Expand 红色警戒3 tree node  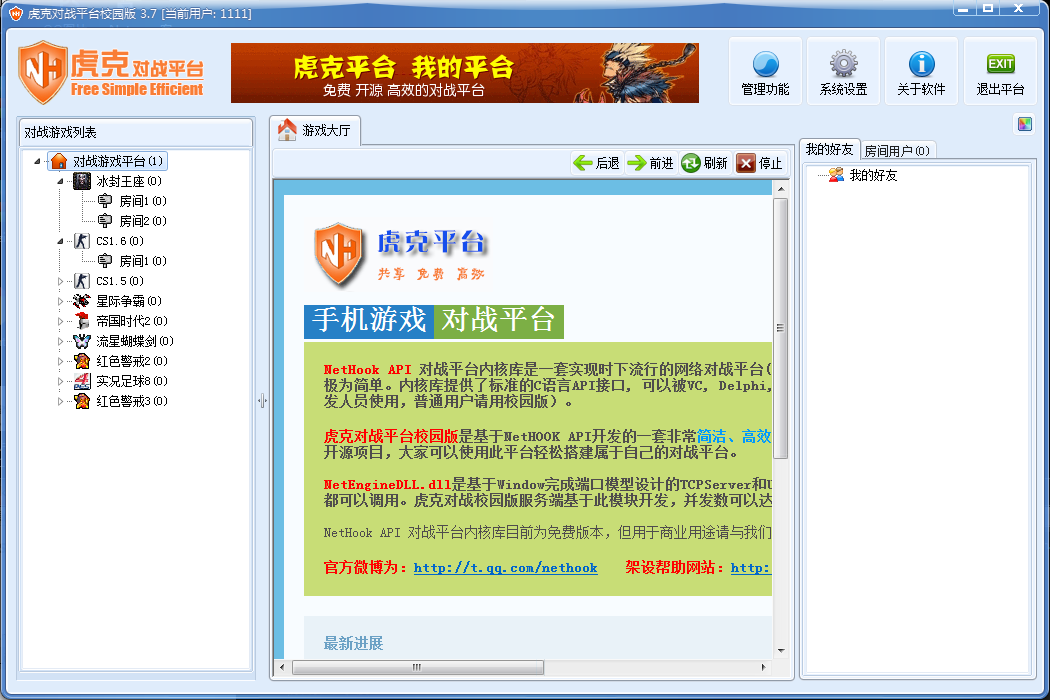pyautogui.click(x=60, y=401)
